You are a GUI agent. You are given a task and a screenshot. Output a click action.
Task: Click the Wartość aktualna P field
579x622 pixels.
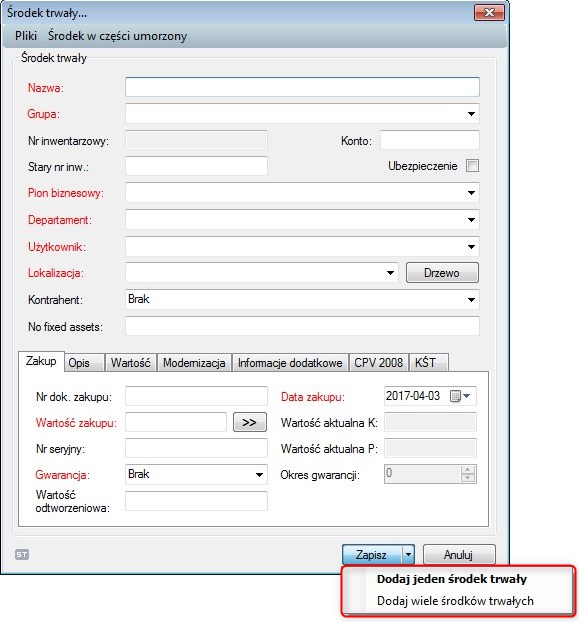coord(430,448)
